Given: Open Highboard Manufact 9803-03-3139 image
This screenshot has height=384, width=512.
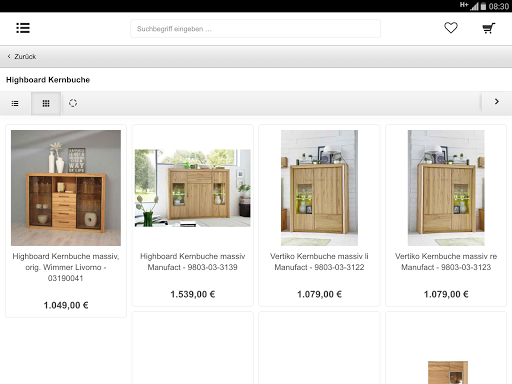Looking at the screenshot, I should tap(193, 188).
